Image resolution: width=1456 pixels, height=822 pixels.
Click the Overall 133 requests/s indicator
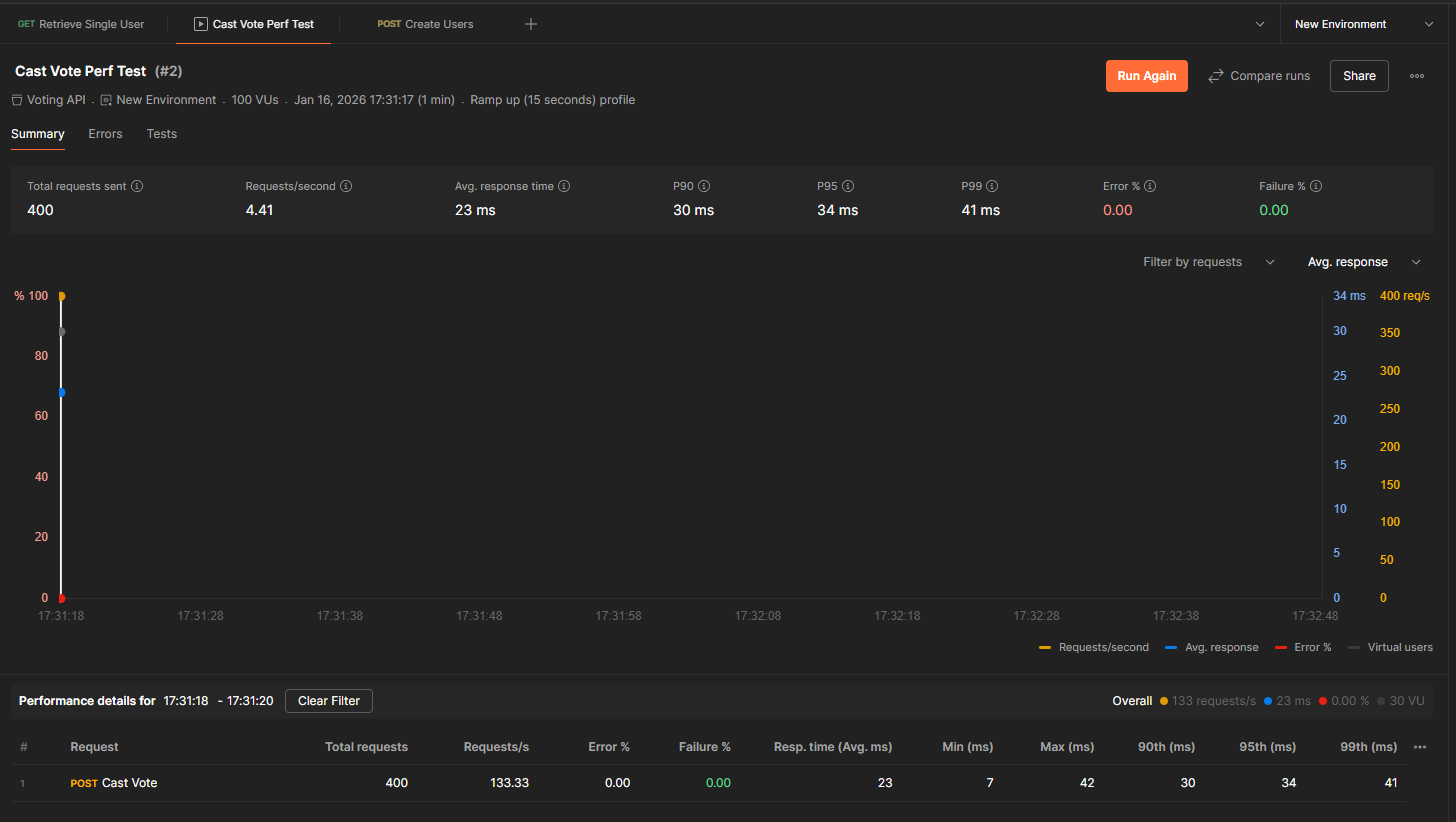pyautogui.click(x=1208, y=701)
